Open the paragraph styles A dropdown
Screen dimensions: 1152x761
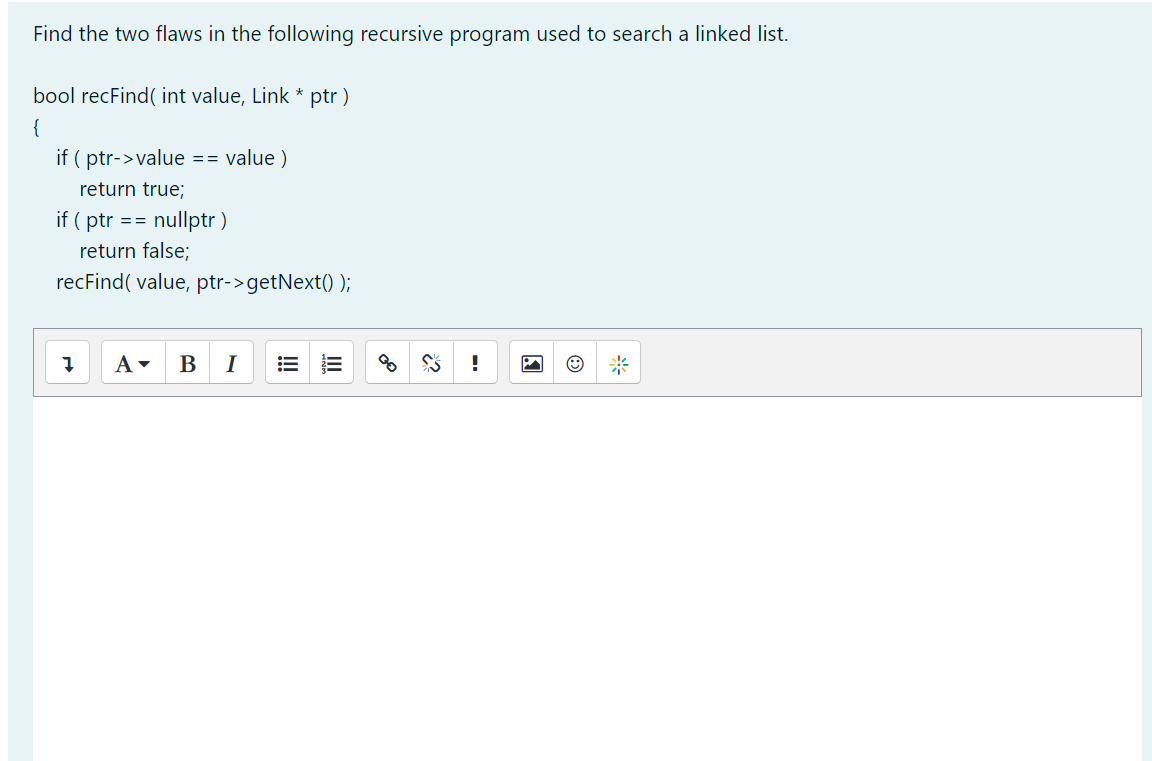[131, 363]
